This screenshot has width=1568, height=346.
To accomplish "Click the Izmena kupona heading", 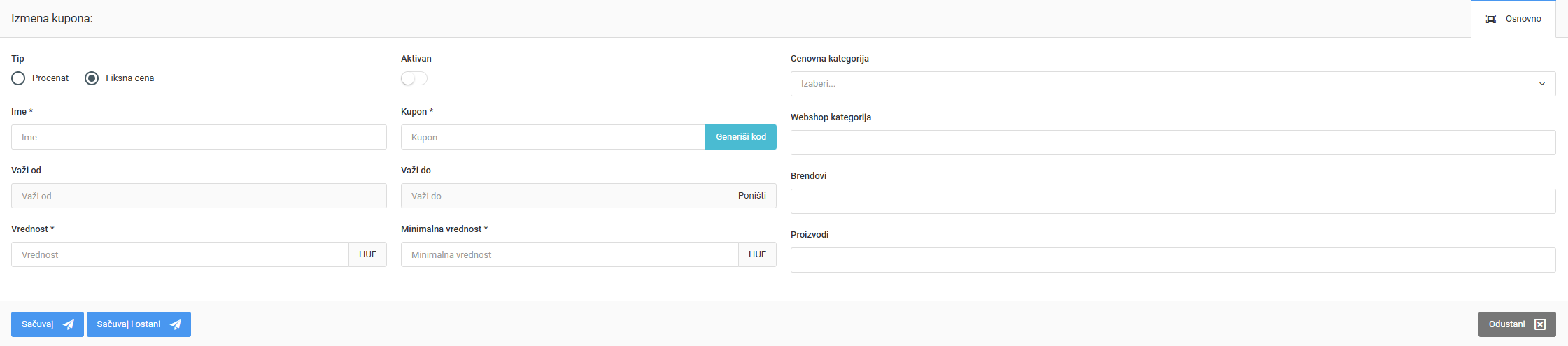I will [52, 18].
